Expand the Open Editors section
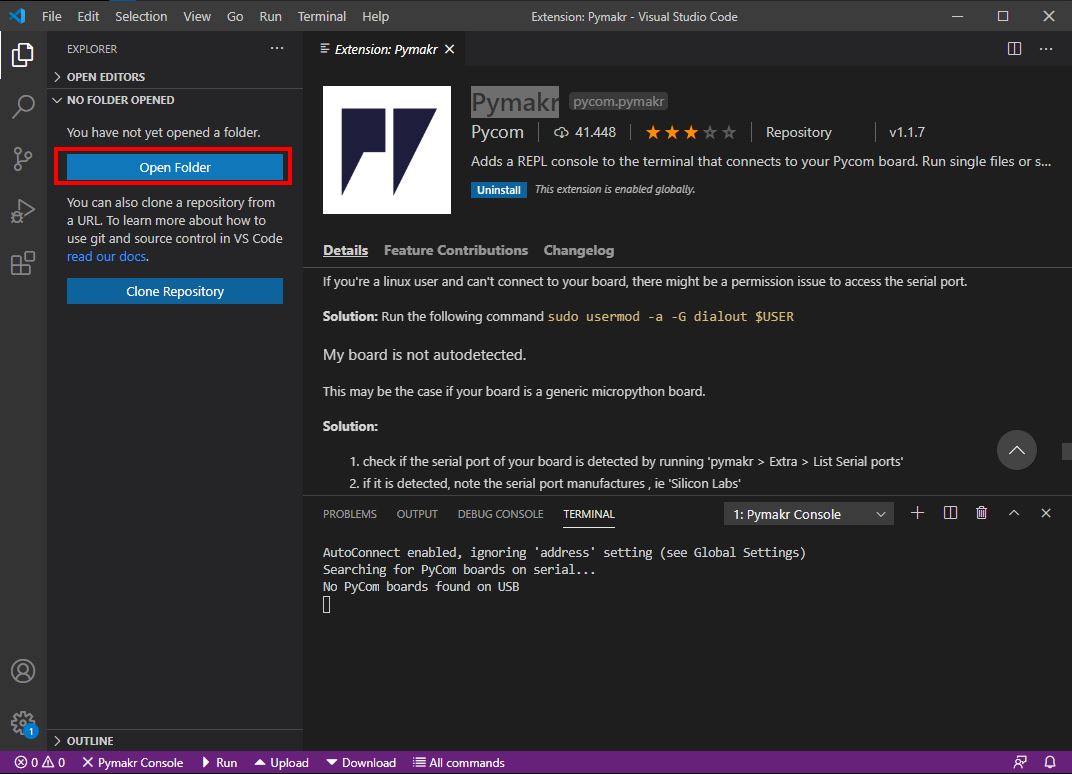 [176, 77]
